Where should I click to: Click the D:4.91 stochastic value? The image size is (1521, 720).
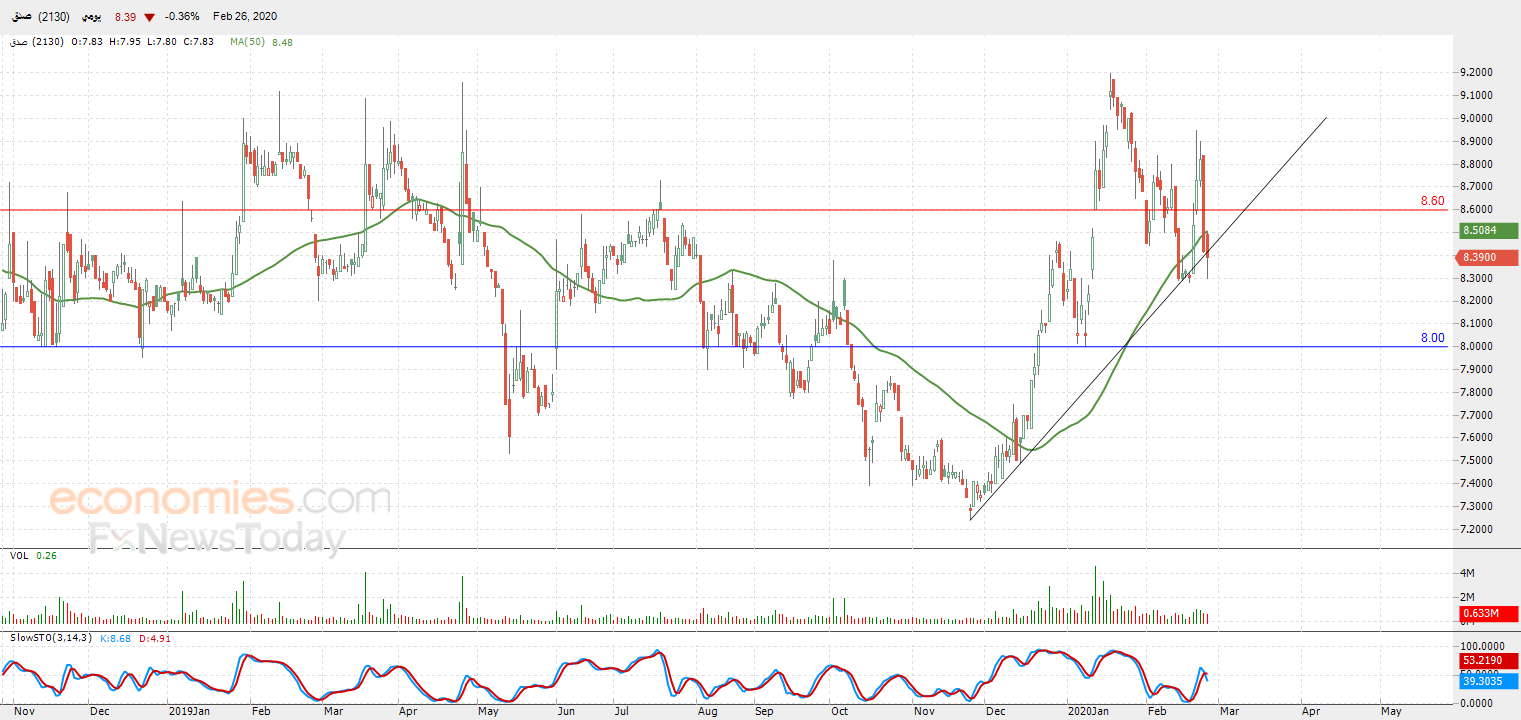pyautogui.click(x=153, y=637)
